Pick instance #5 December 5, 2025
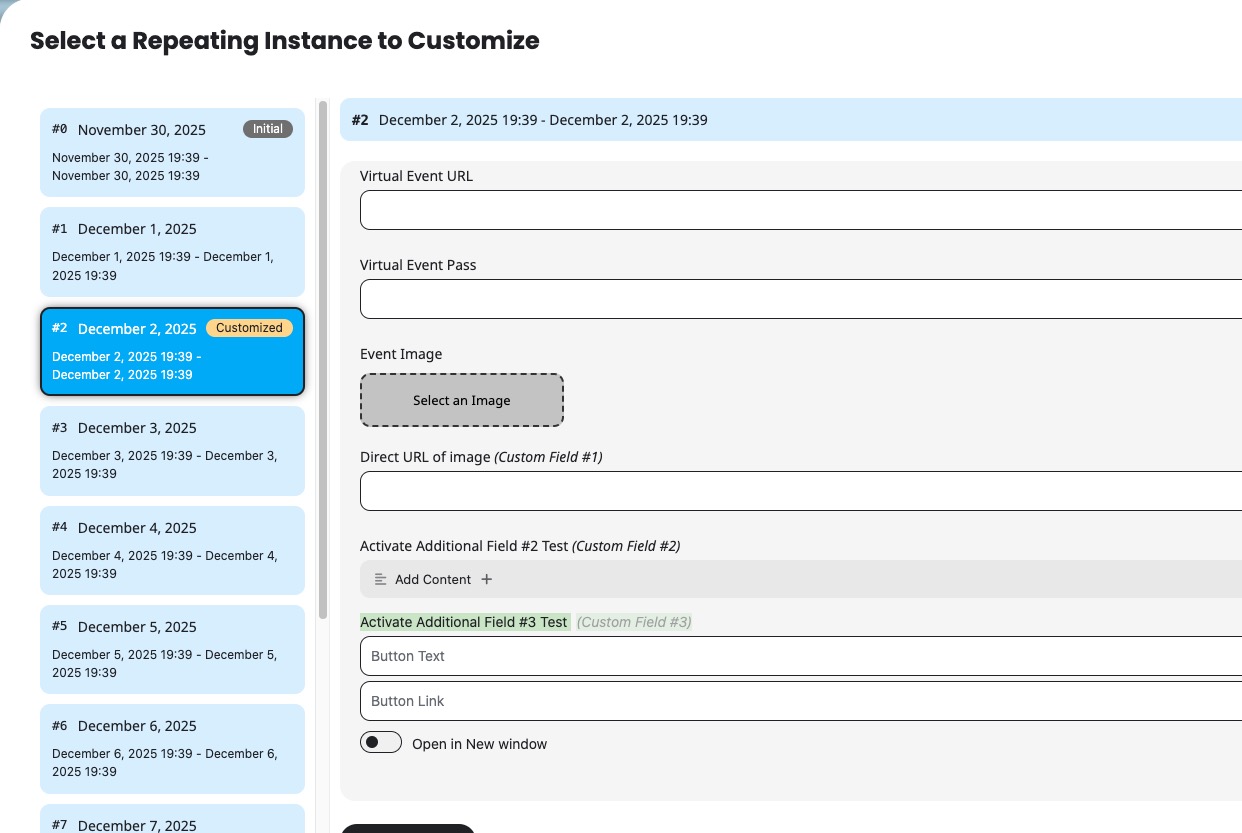1242x833 pixels. point(172,649)
